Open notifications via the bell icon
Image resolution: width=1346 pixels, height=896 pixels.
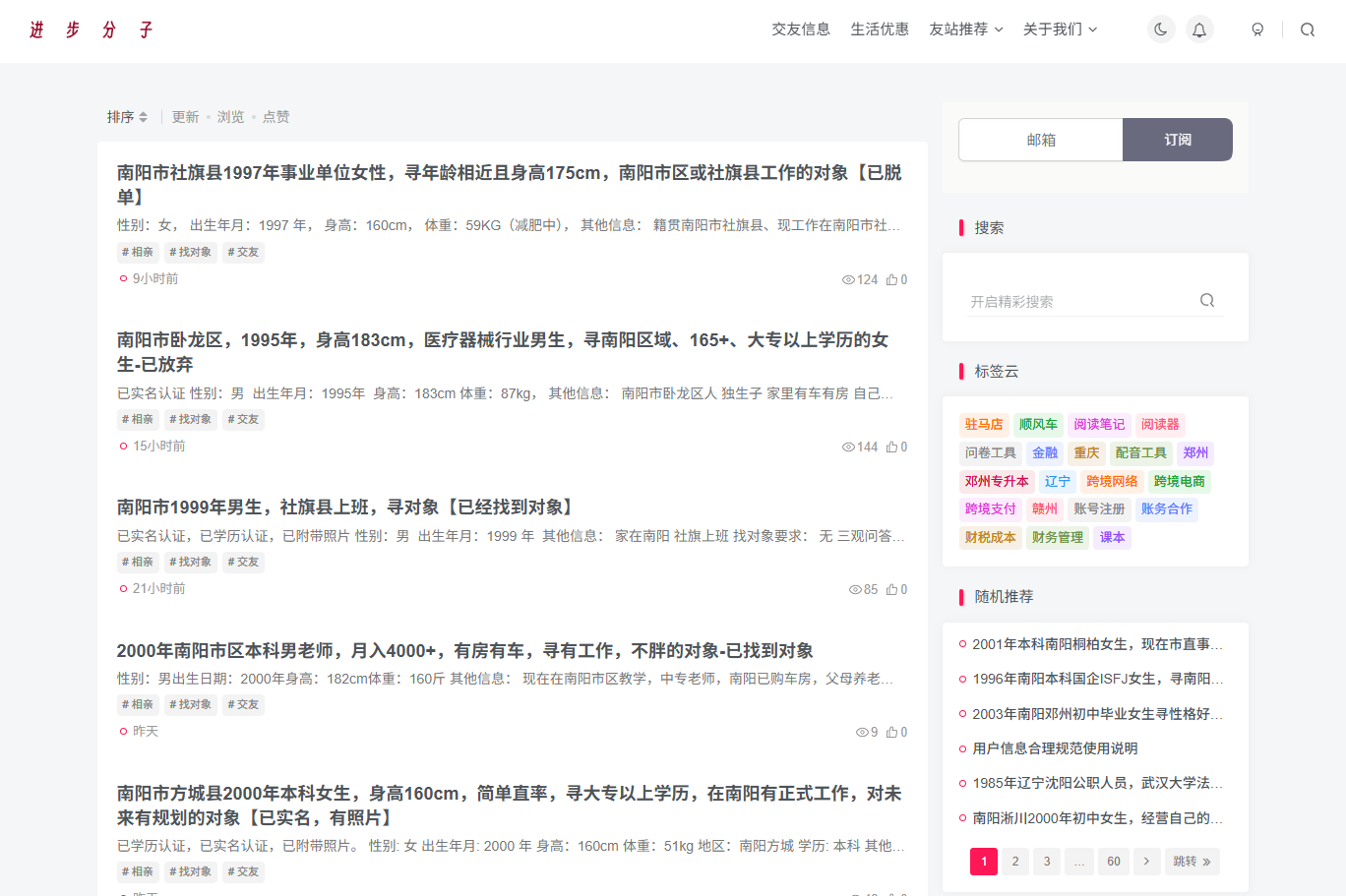[1199, 29]
